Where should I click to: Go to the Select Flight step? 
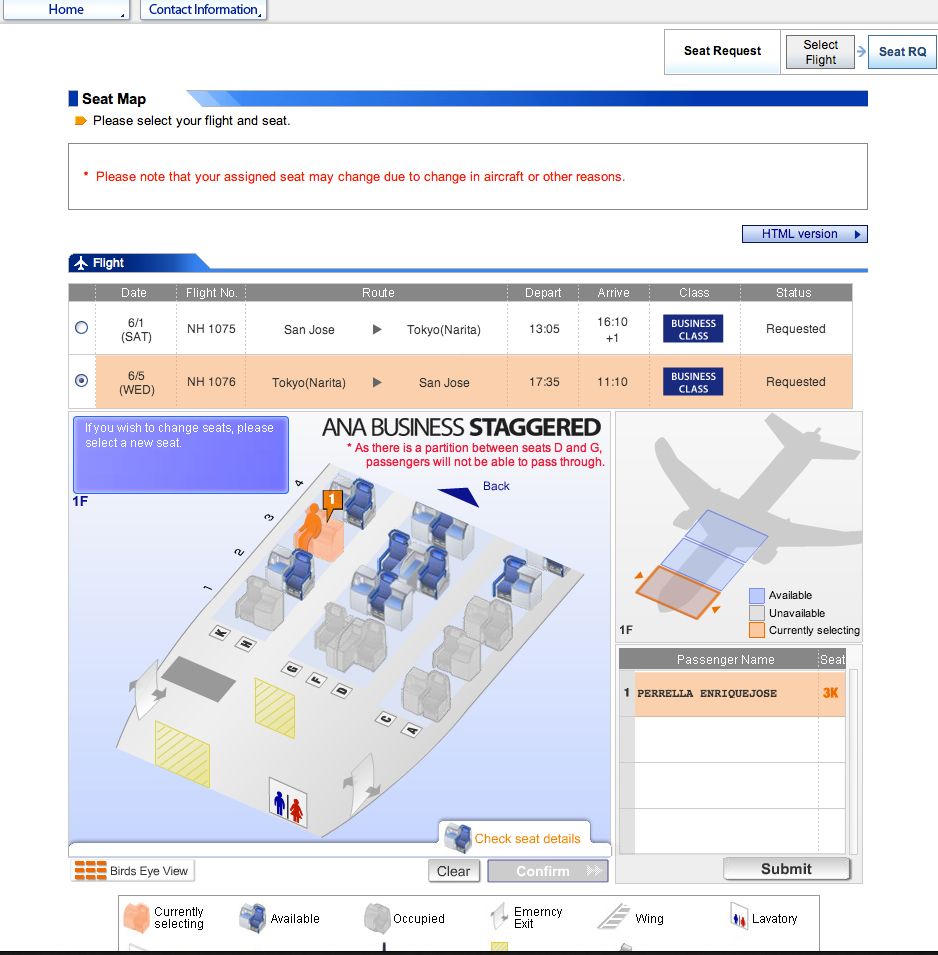tap(820, 52)
